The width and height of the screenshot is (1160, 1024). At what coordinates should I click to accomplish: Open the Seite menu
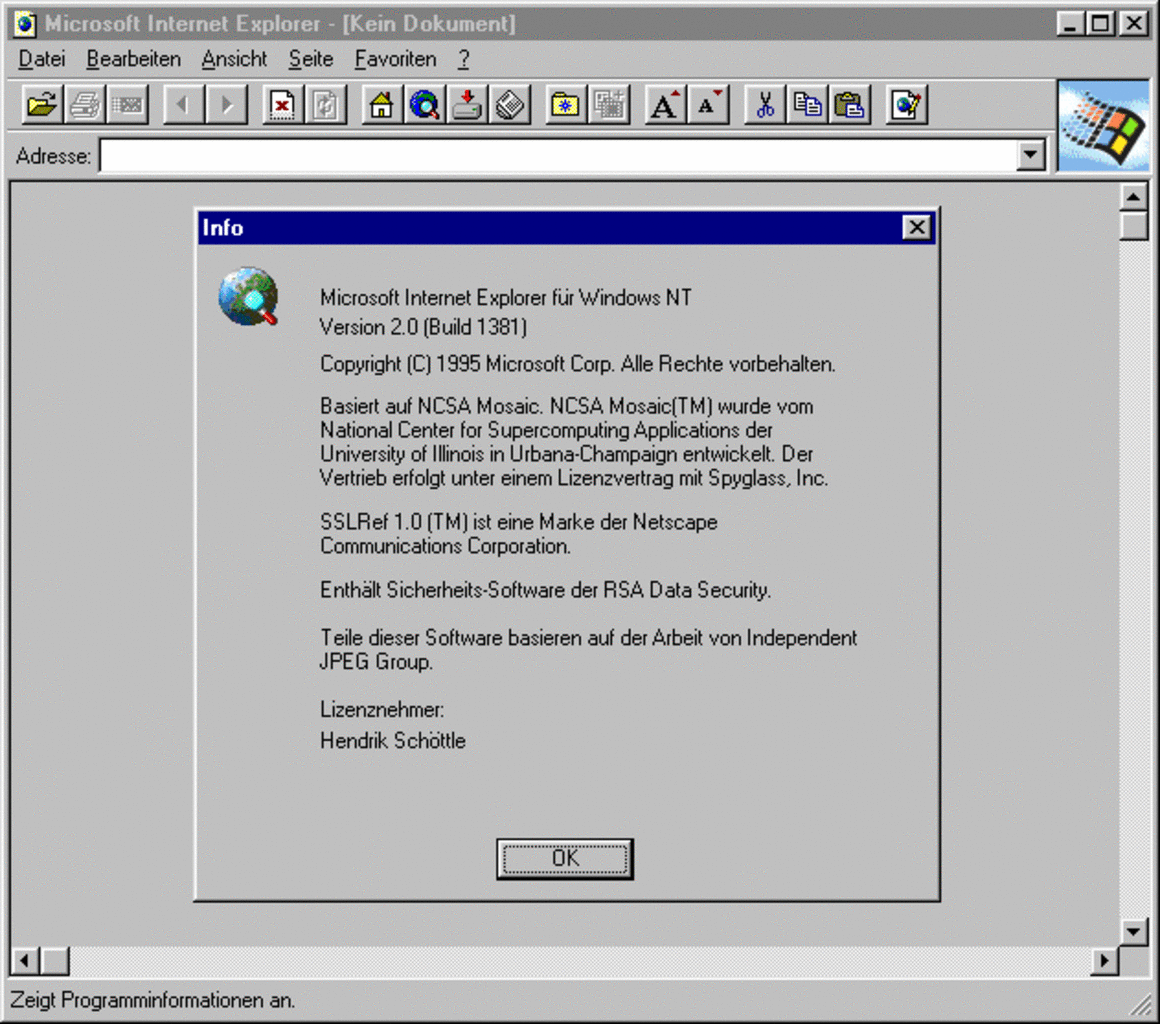[311, 59]
